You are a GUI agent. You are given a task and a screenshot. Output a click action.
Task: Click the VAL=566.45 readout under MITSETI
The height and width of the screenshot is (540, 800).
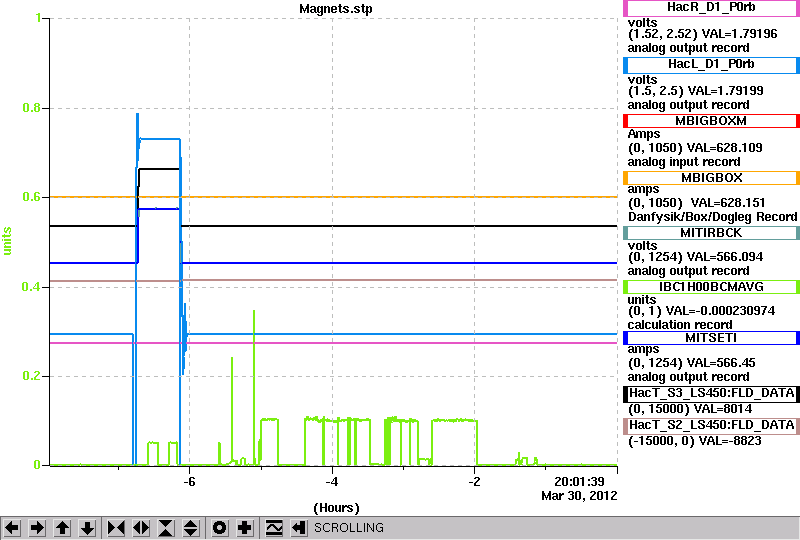(721, 363)
